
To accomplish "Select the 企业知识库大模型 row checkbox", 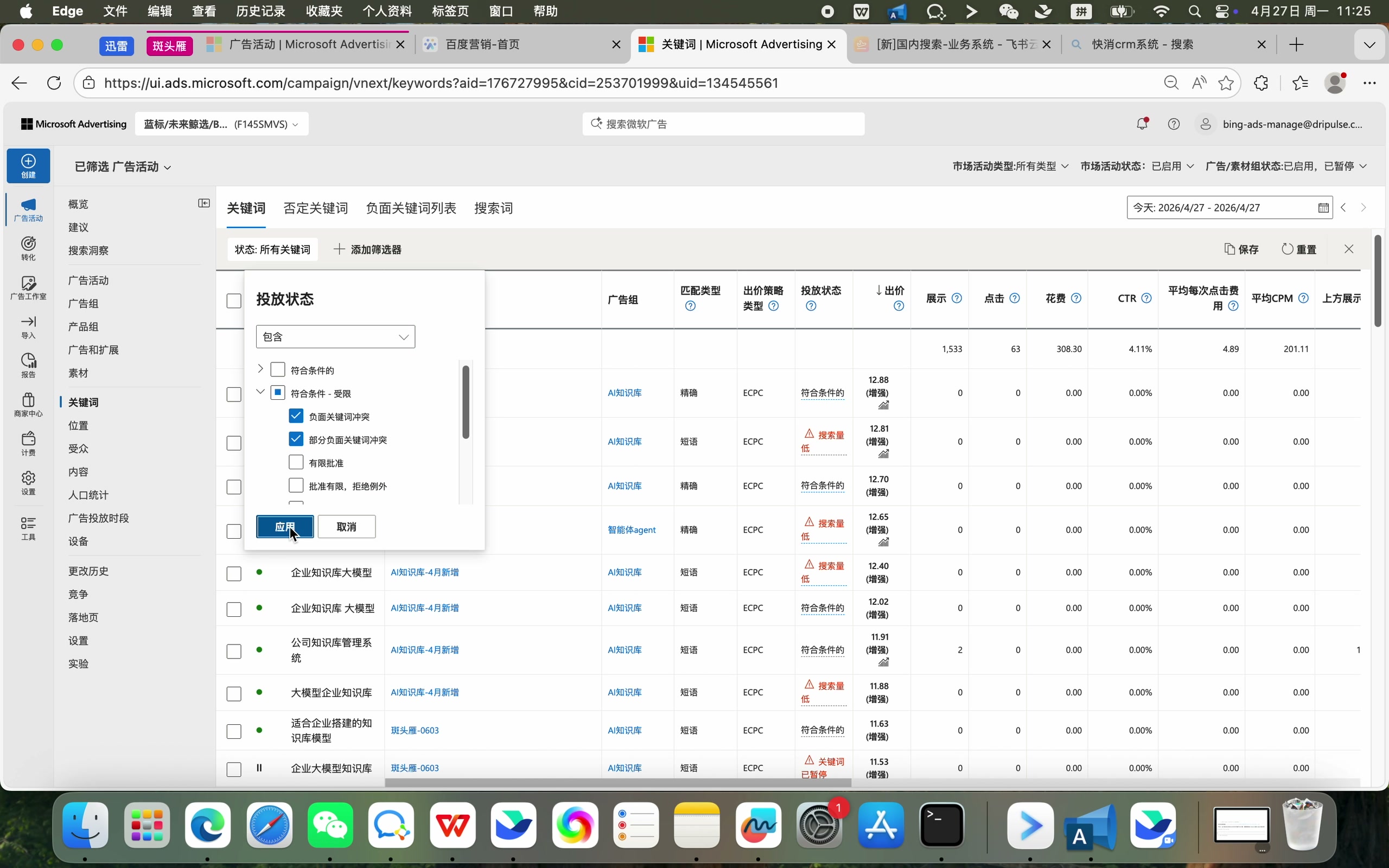I will 234,573.
